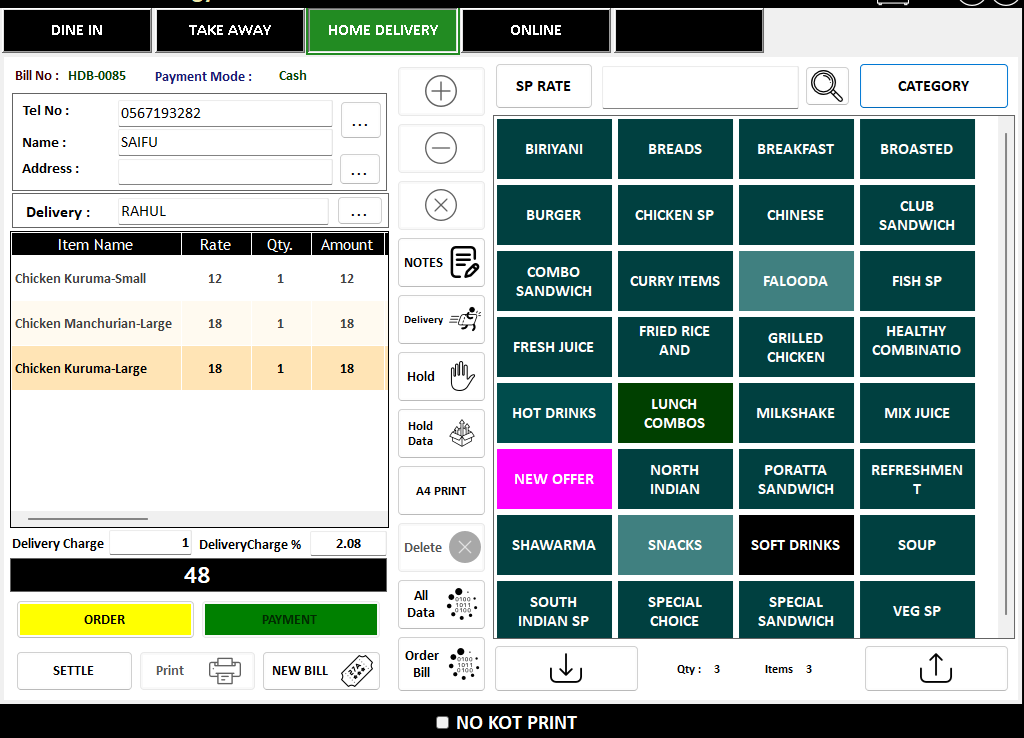This screenshot has width=1024, height=738.
Task: Click the DeliveryCharge % field
Action: point(348,543)
